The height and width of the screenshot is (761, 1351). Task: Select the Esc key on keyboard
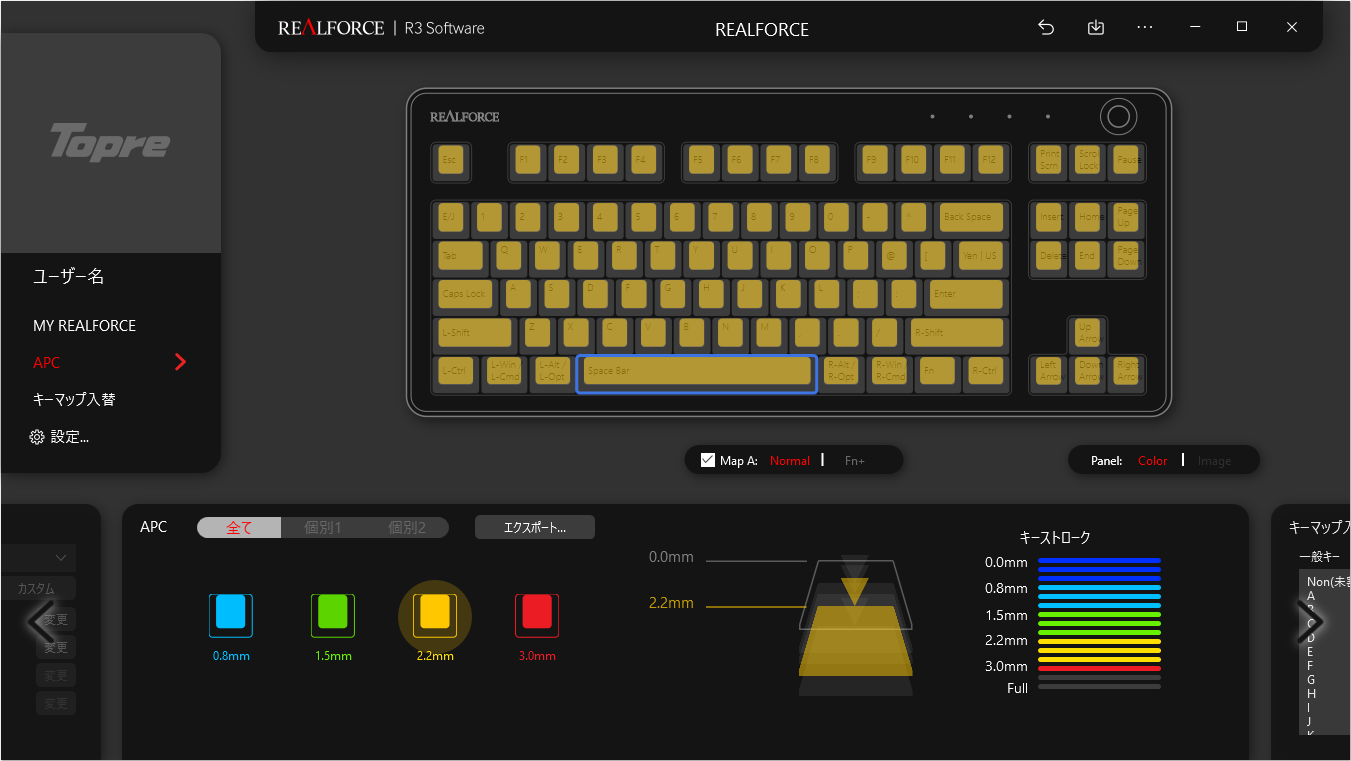click(x=451, y=160)
